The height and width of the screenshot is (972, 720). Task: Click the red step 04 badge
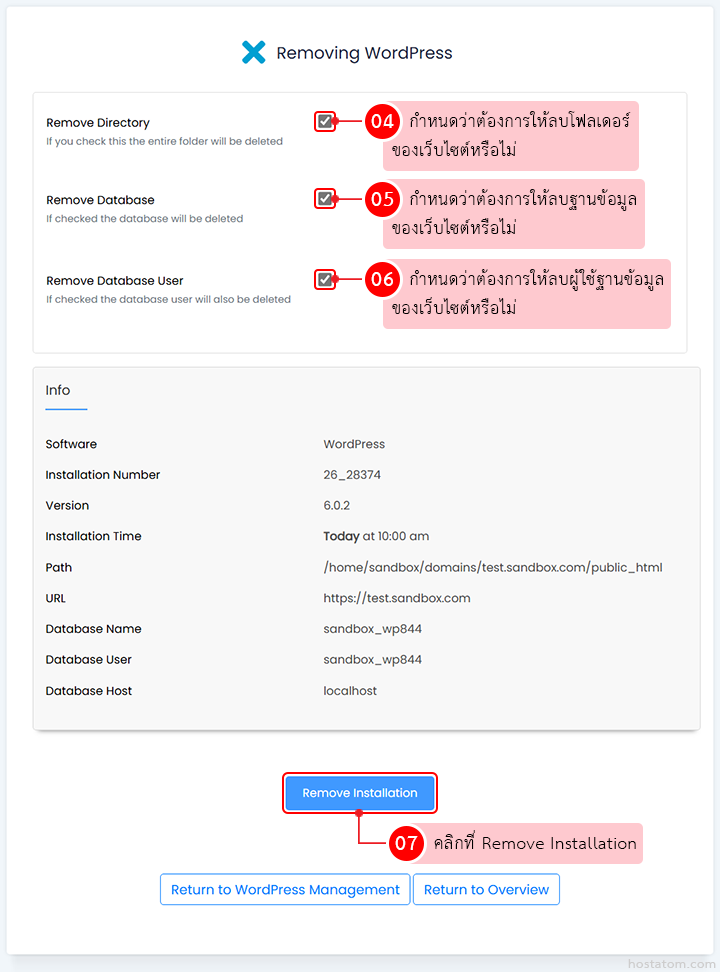[x=382, y=121]
